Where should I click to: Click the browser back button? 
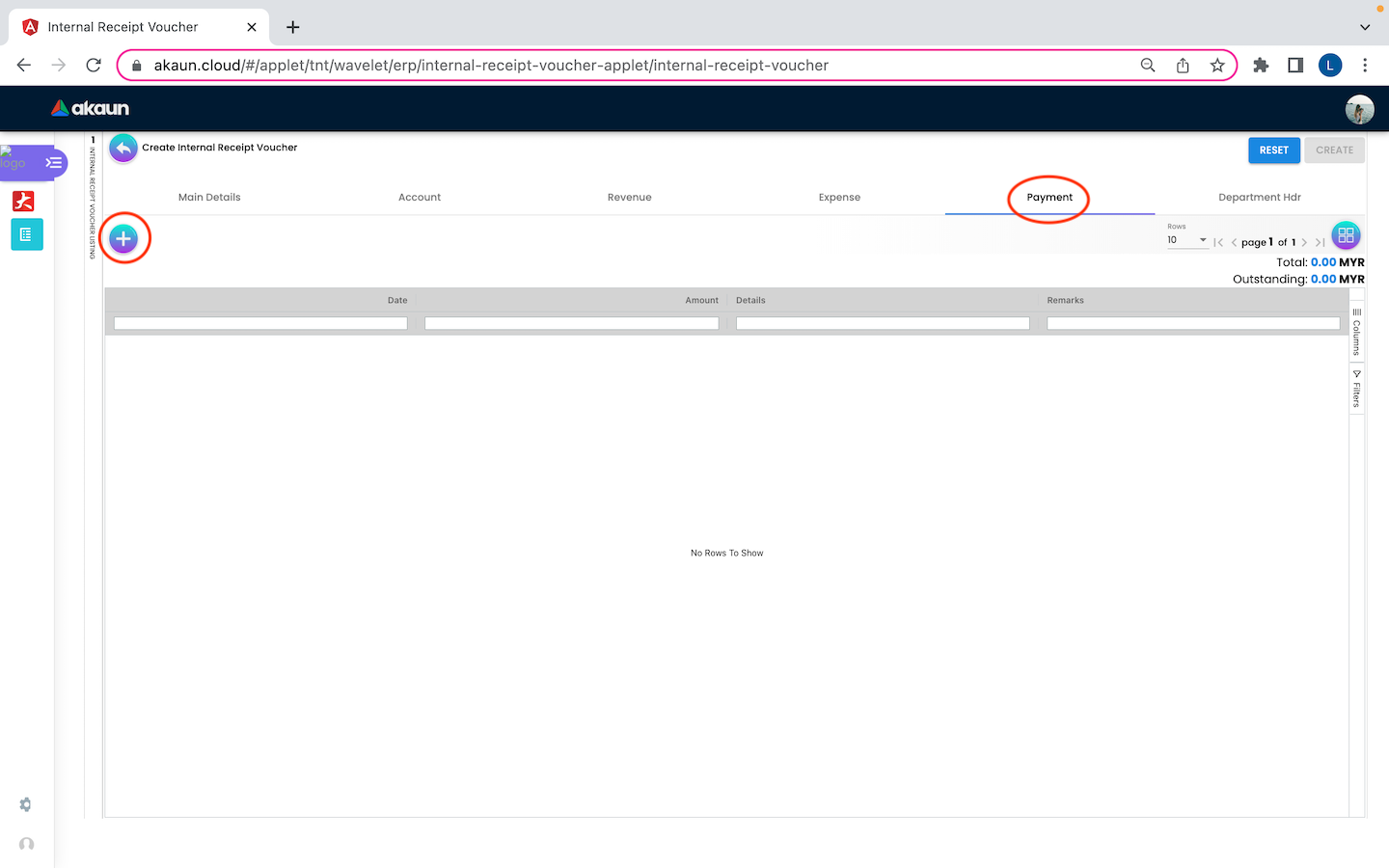coord(24,65)
